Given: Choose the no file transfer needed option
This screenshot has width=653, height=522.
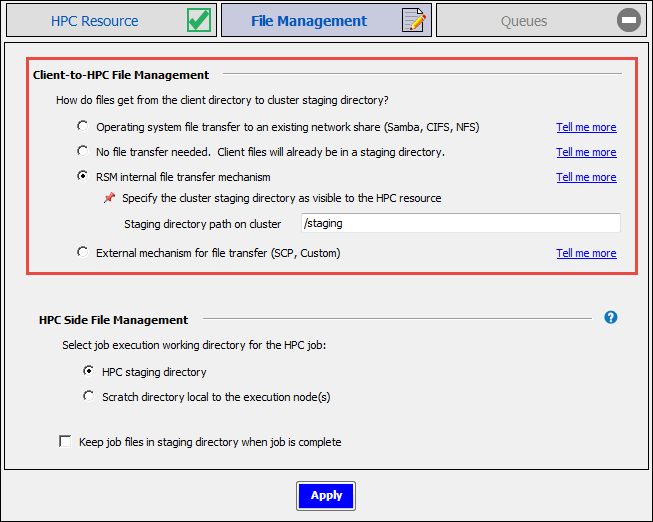Looking at the screenshot, I should coord(83,152).
